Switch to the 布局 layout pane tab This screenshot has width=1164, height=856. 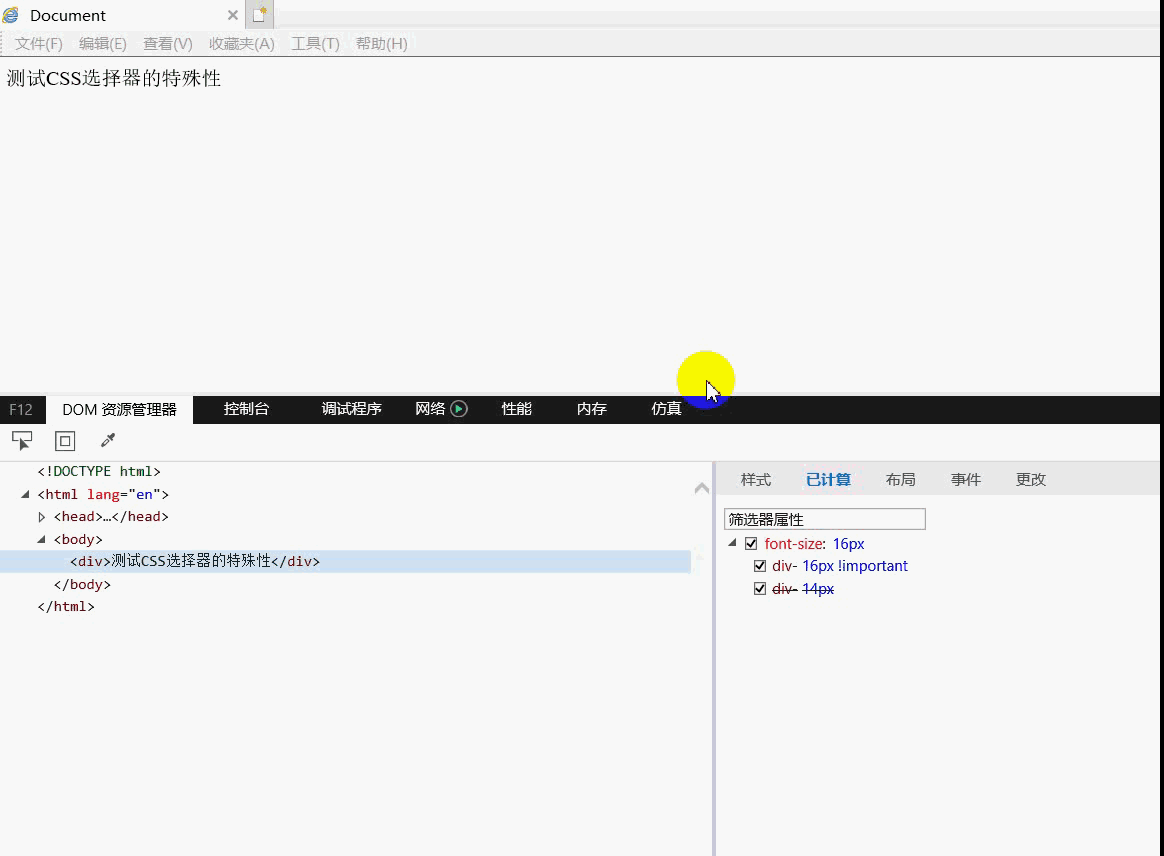click(900, 480)
